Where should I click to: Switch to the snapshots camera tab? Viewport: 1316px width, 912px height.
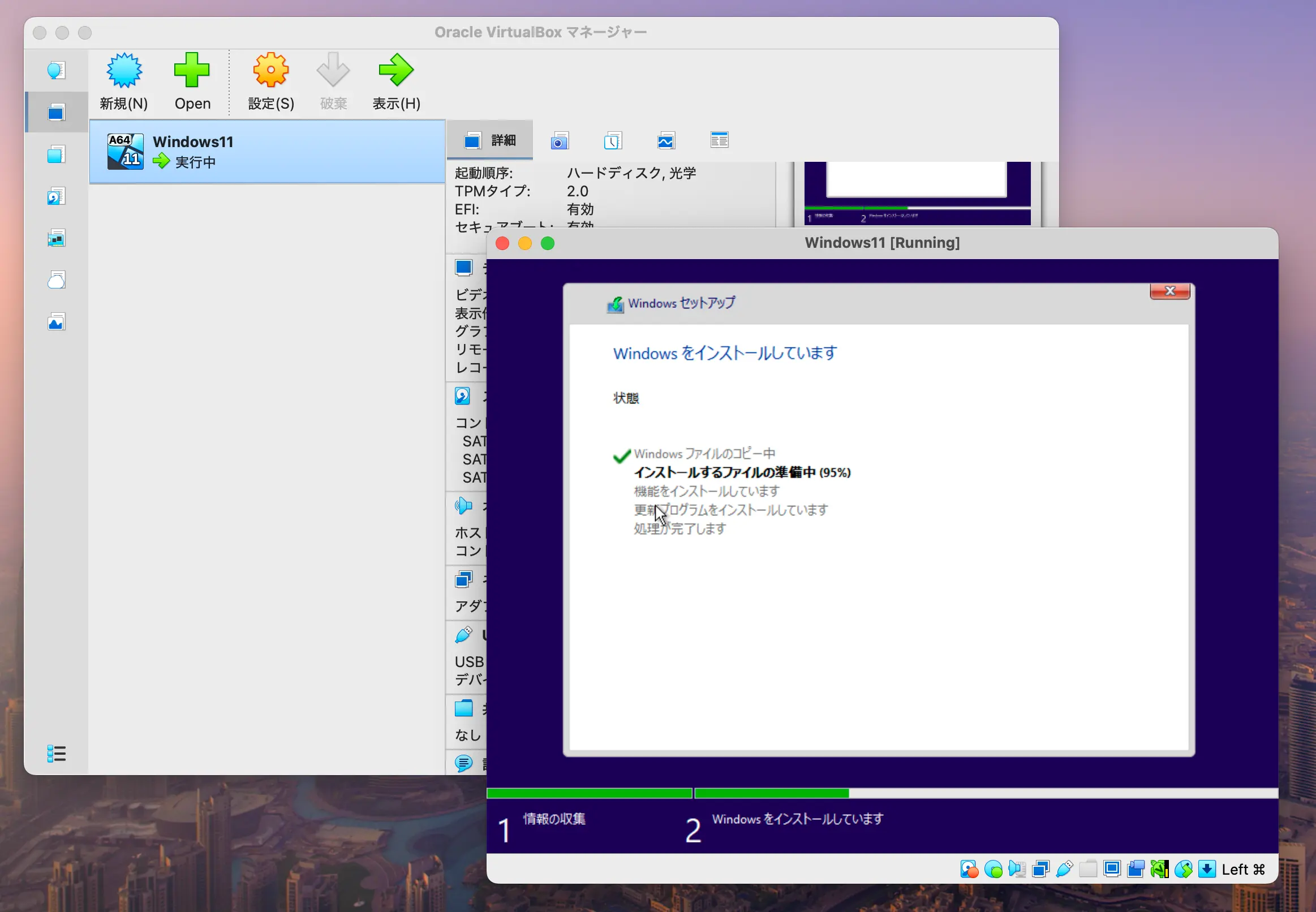point(560,140)
